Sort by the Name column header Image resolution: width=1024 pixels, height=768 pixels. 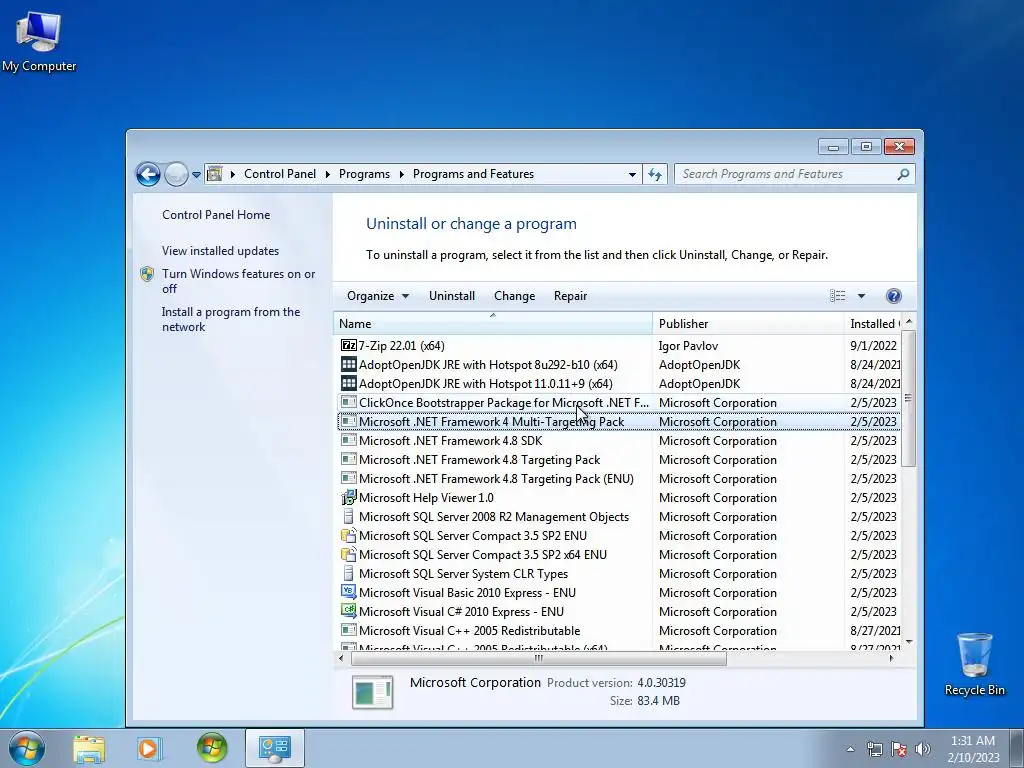[493, 323]
